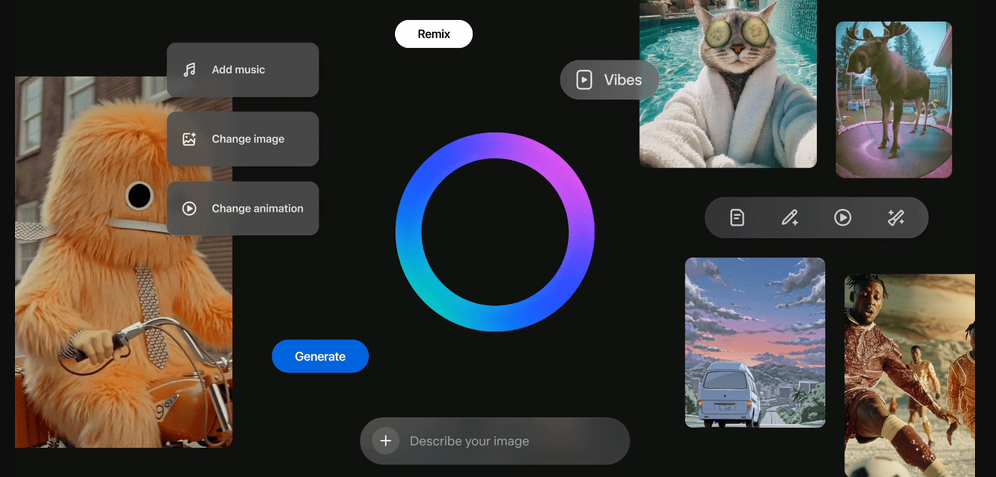Image resolution: width=996 pixels, height=477 pixels.
Task: Click the music note icon beside Add music
Action: coord(189,70)
